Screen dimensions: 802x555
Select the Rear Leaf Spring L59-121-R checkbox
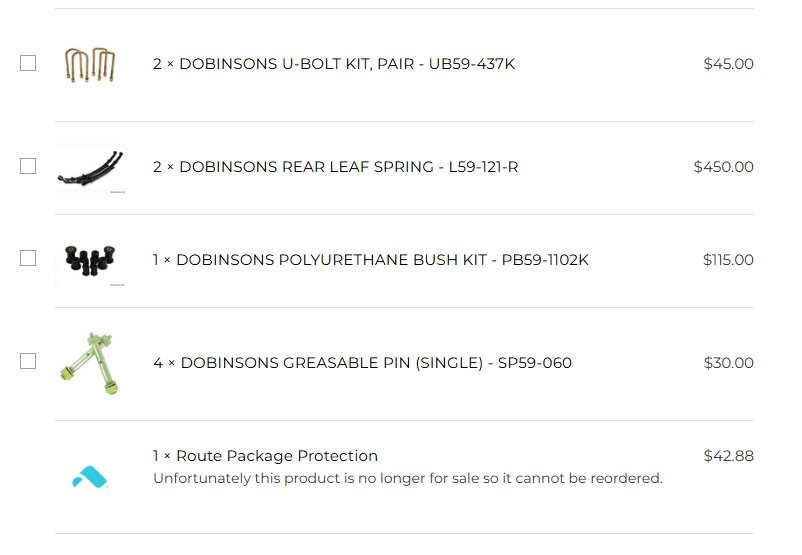coord(28,166)
